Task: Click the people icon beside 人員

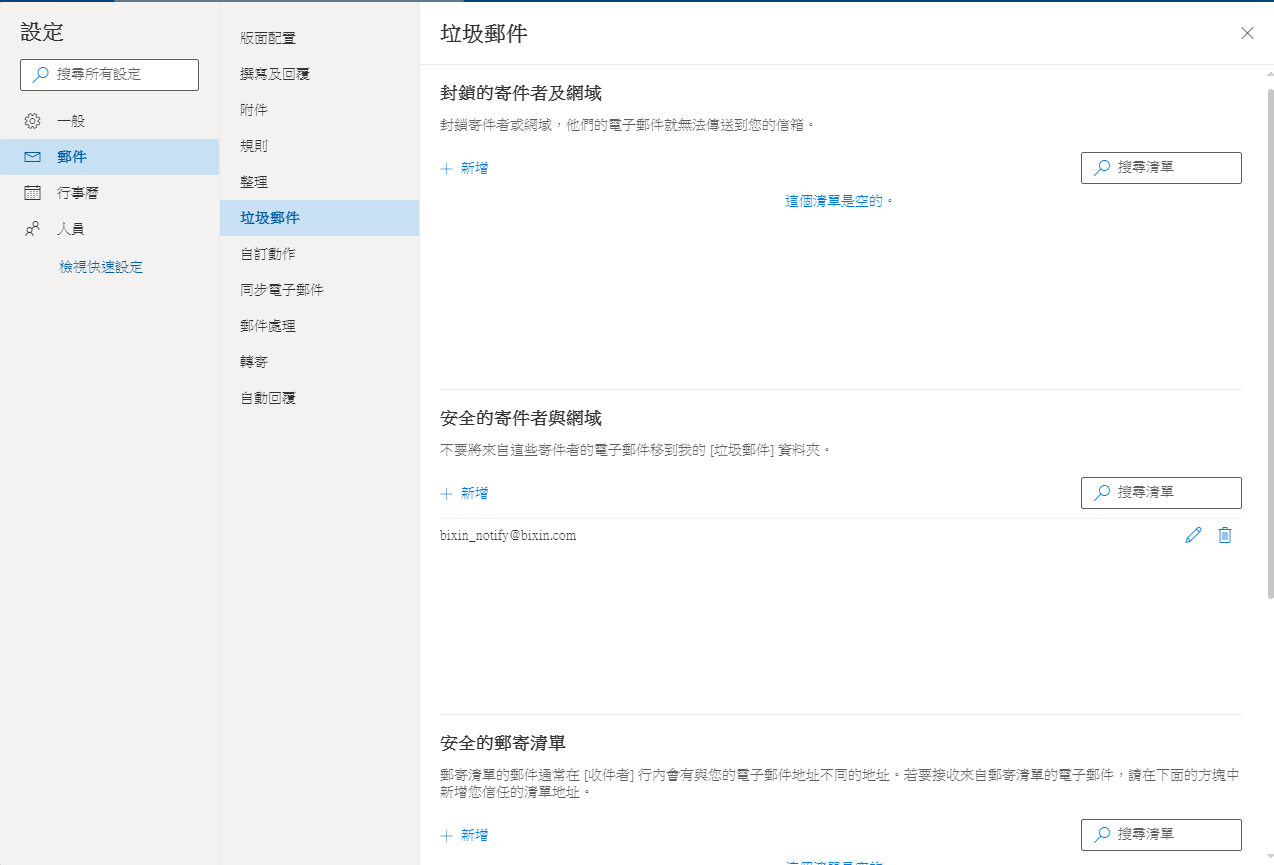Action: (x=32, y=229)
